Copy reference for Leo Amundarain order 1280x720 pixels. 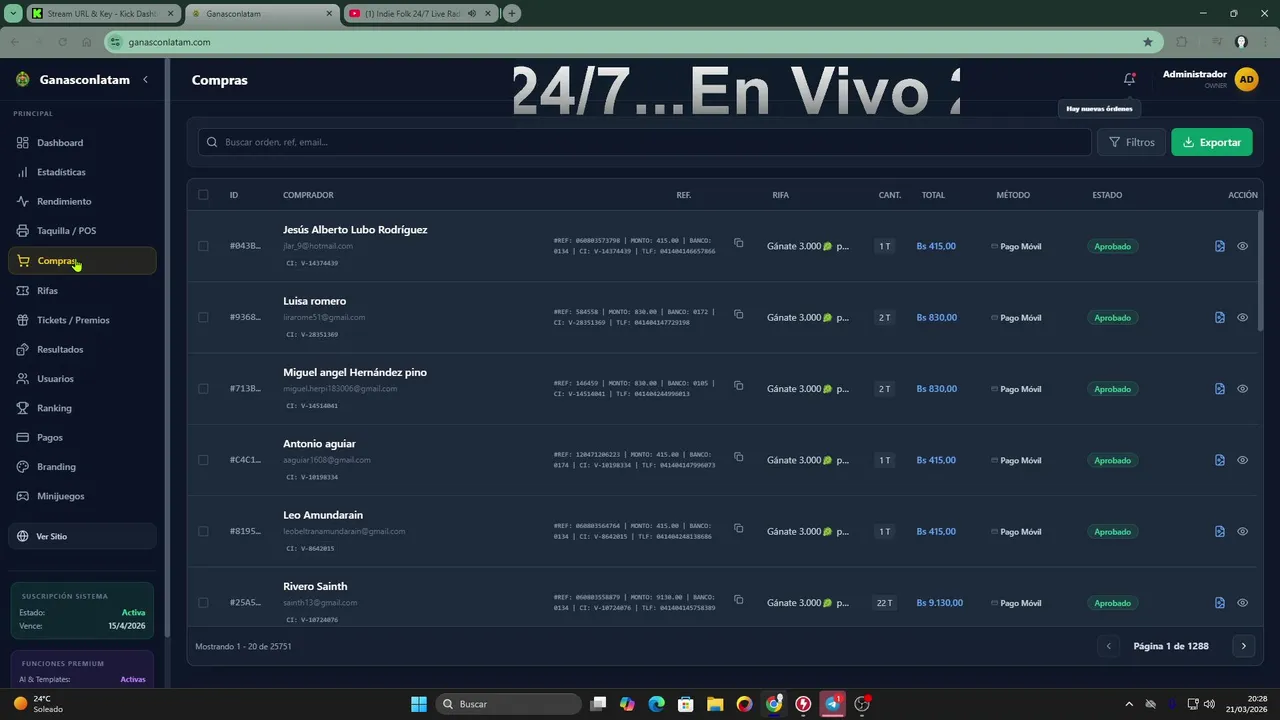click(738, 528)
